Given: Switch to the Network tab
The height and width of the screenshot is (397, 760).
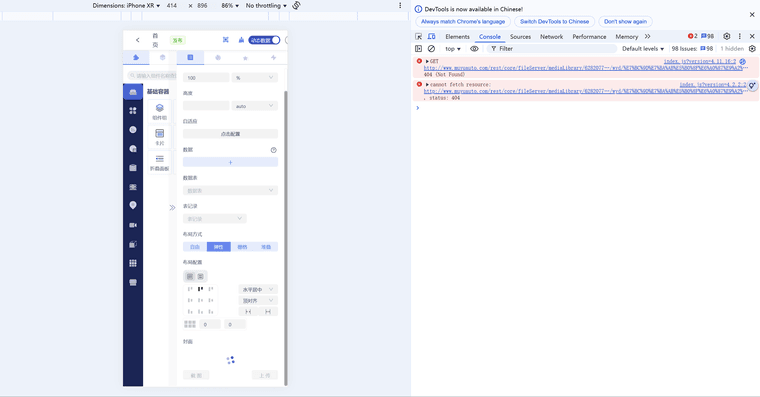Looking at the screenshot, I should tap(552, 36).
